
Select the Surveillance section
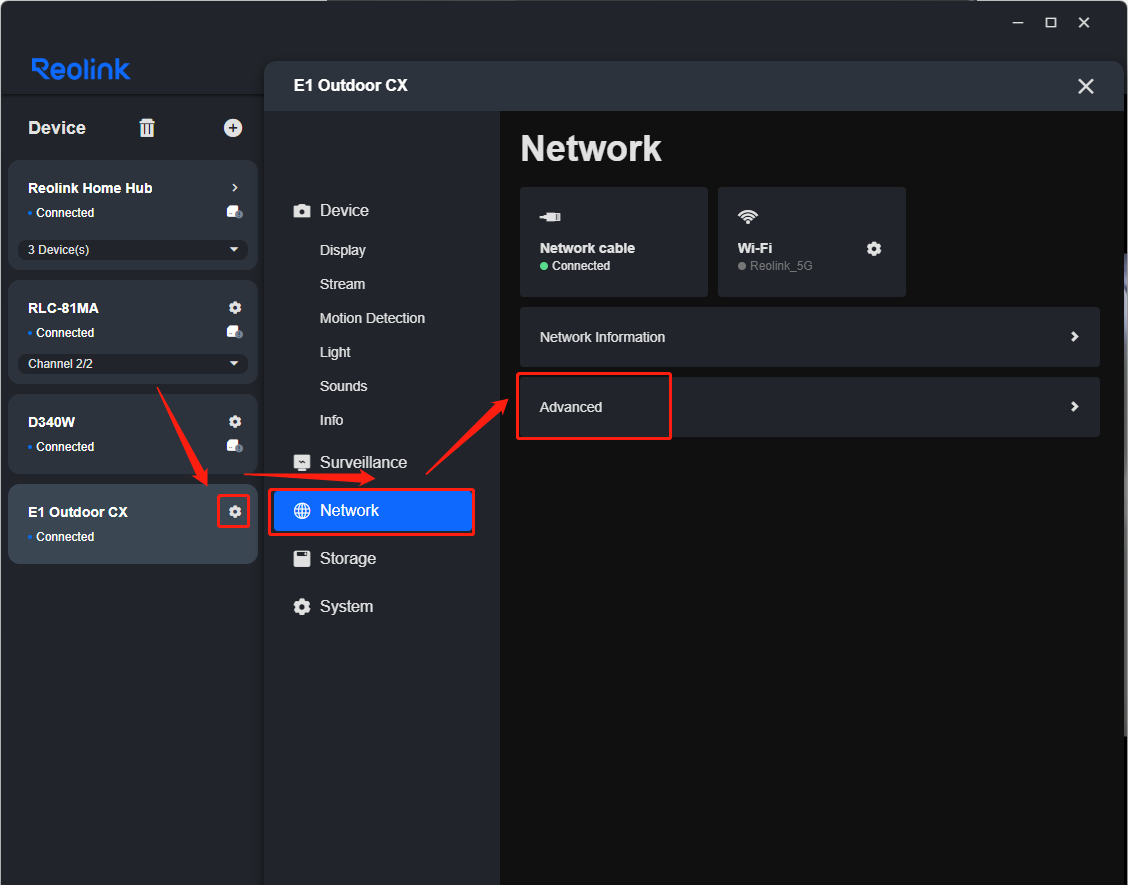tap(350, 462)
